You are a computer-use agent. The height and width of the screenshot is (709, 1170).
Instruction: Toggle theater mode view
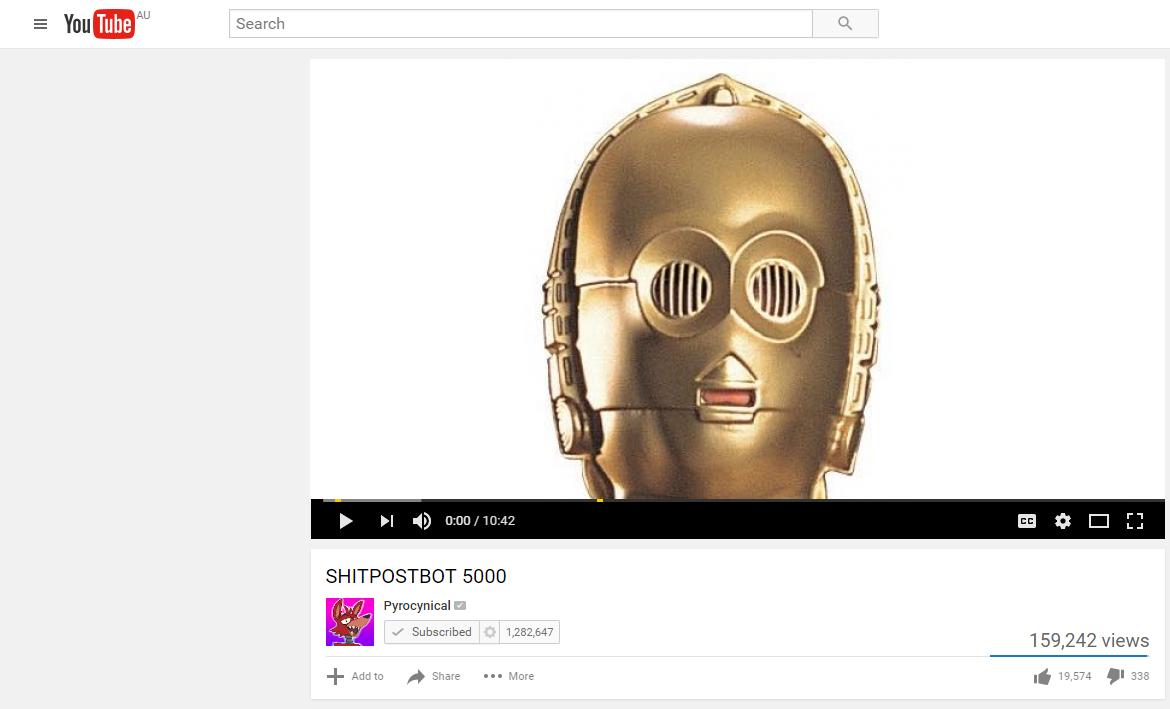click(x=1099, y=521)
